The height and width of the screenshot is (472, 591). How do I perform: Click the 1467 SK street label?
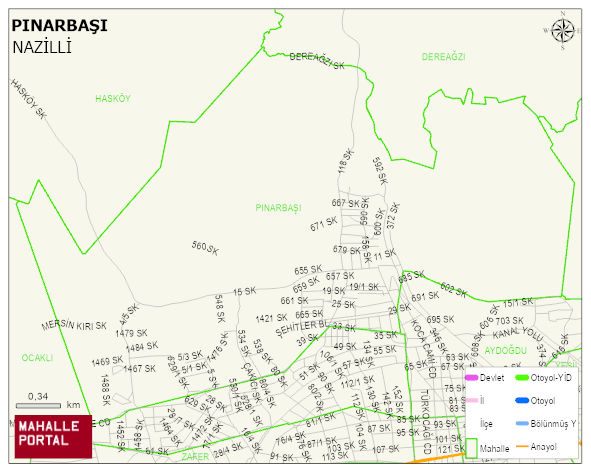tap(139, 368)
